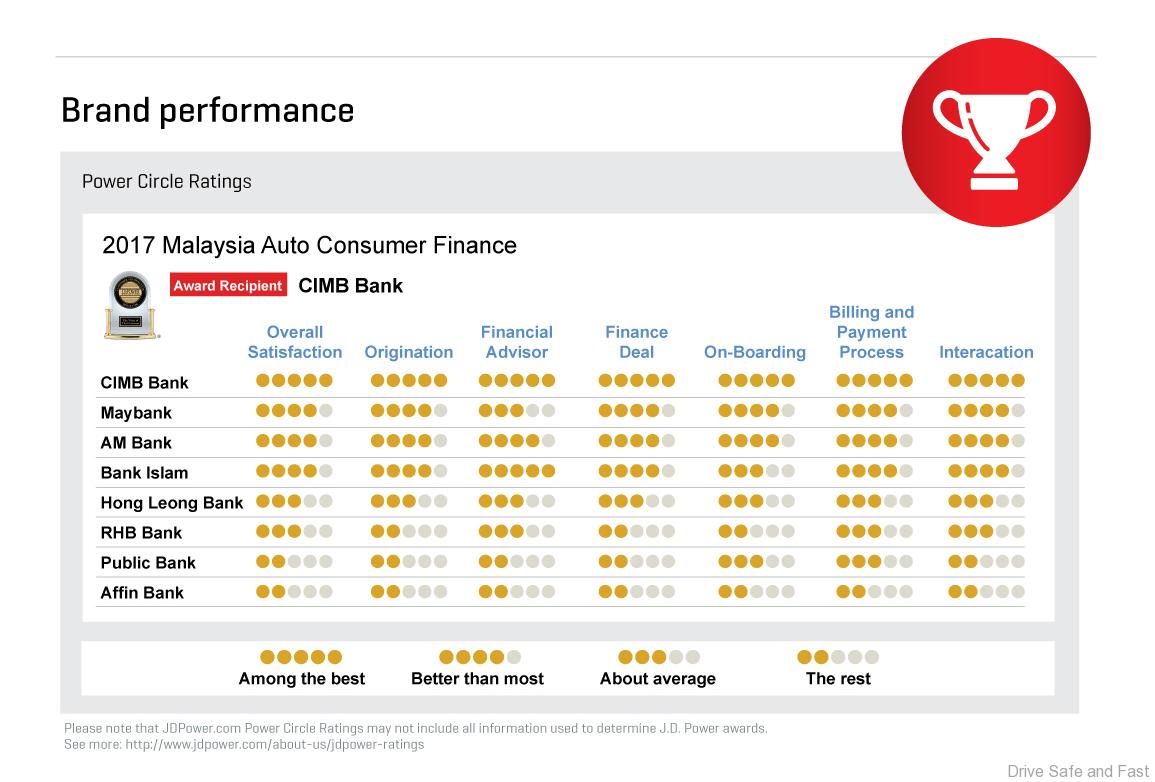
Task: Click the 'Among the best' five-circle legend icon
Action: [x=301, y=657]
